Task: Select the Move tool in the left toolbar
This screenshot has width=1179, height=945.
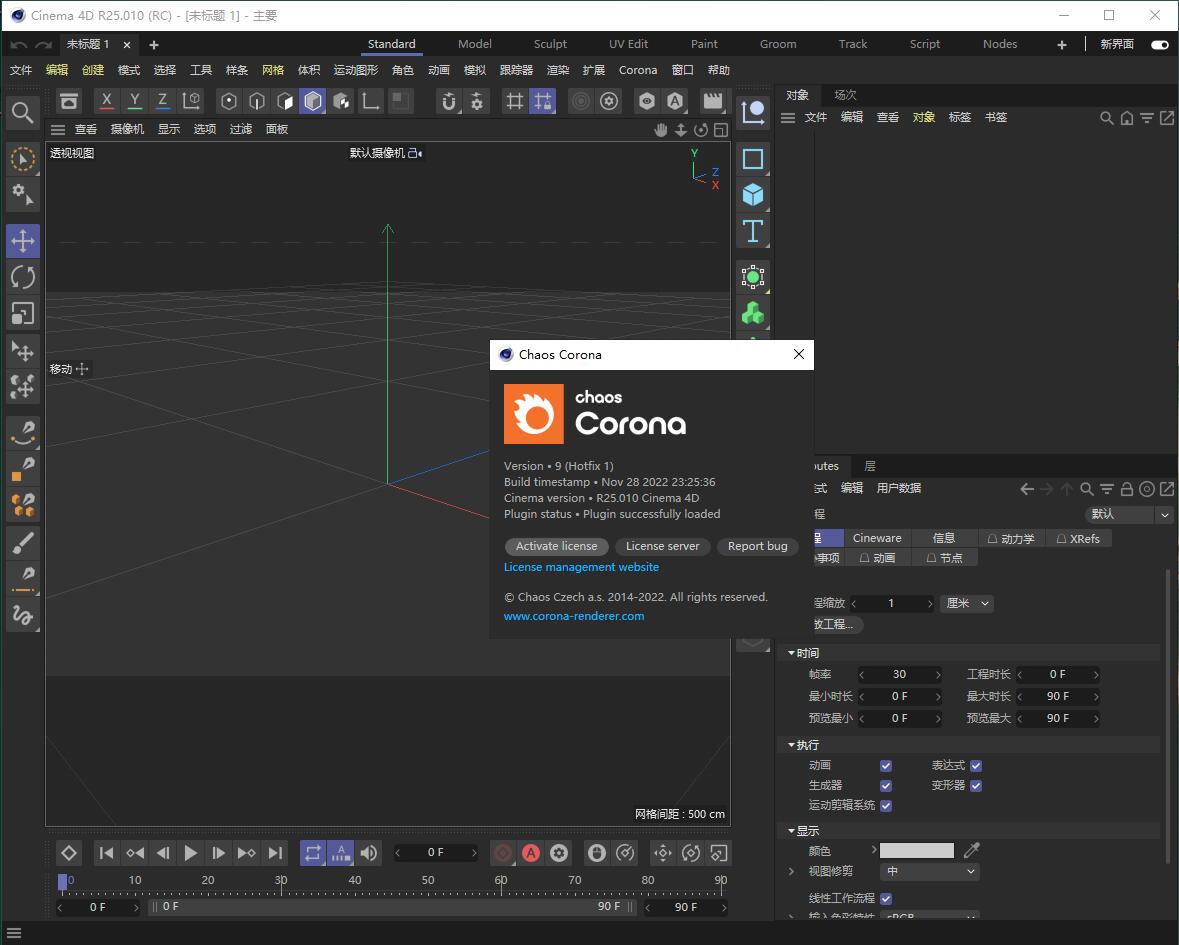Action: [22, 240]
